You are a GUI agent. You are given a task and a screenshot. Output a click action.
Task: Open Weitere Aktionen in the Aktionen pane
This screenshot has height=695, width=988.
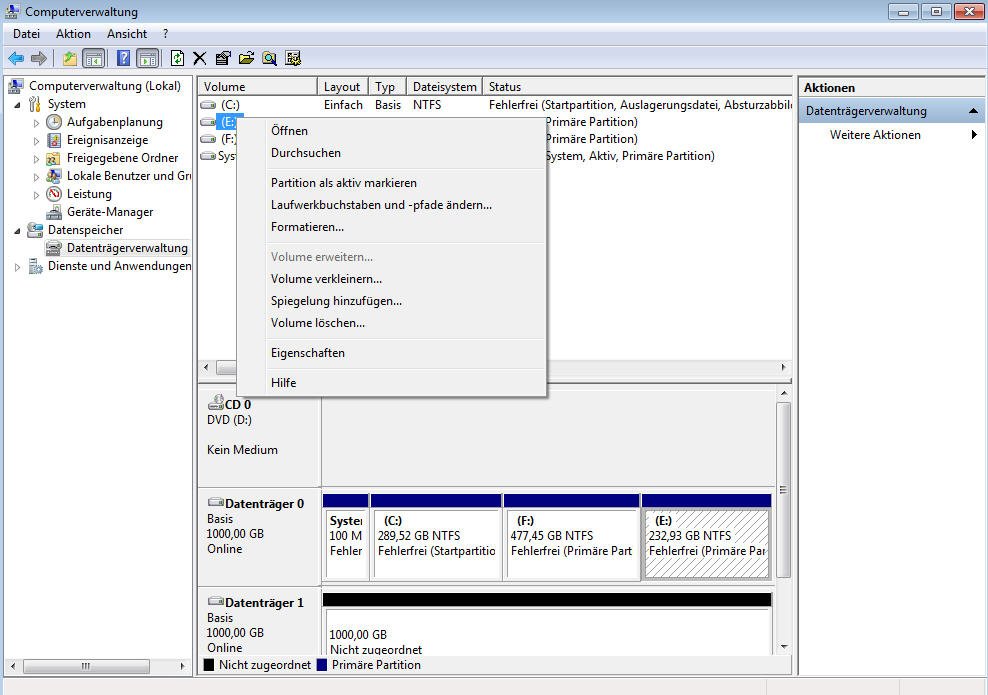(x=890, y=135)
